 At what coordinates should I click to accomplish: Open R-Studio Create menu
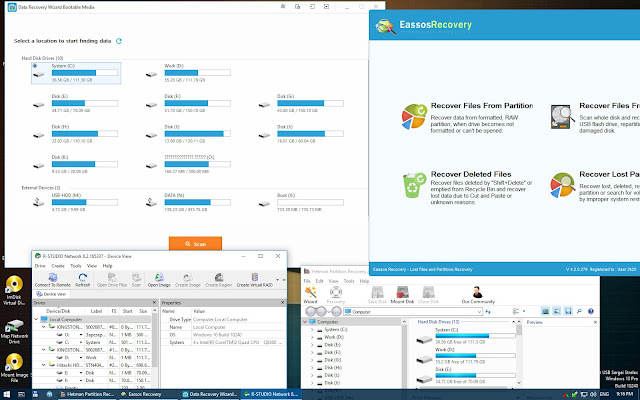[x=58, y=266]
